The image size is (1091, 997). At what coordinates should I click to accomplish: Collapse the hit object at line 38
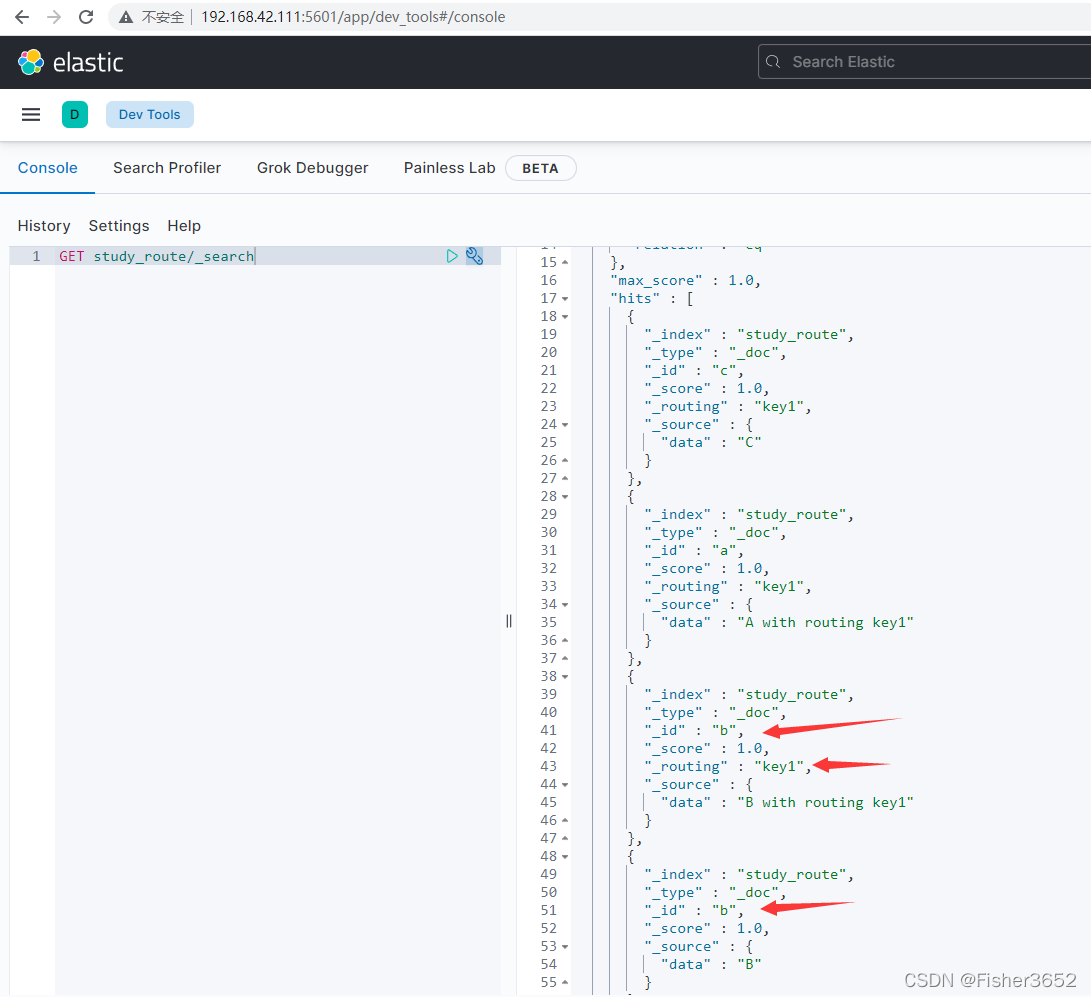565,677
